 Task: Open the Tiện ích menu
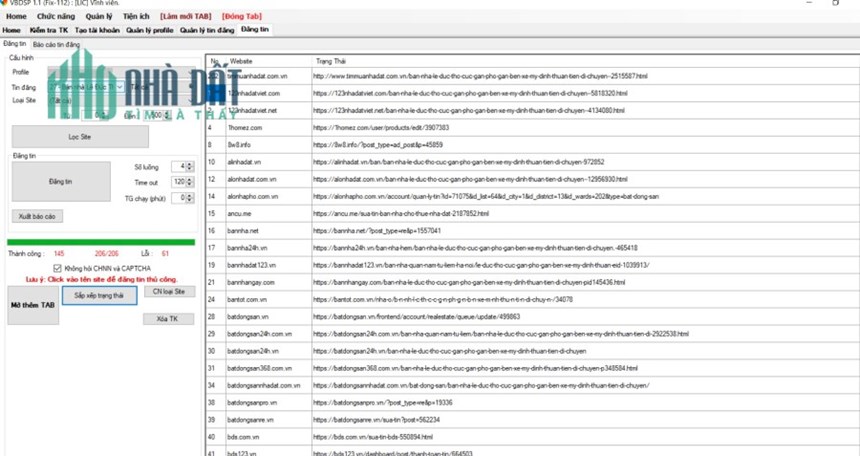click(136, 16)
